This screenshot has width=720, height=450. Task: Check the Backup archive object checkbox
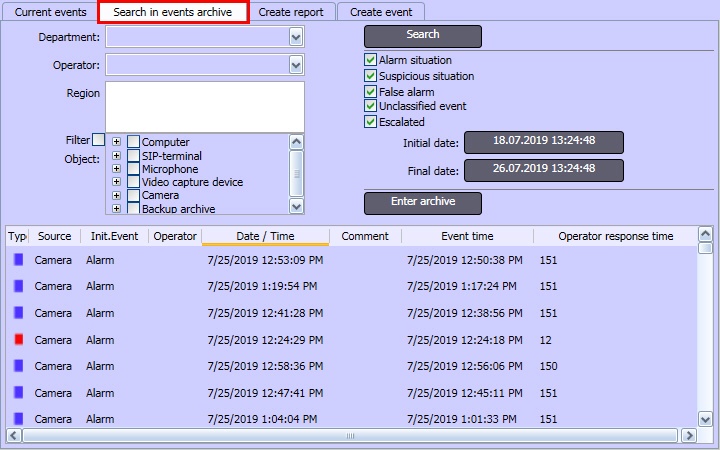coord(133,208)
